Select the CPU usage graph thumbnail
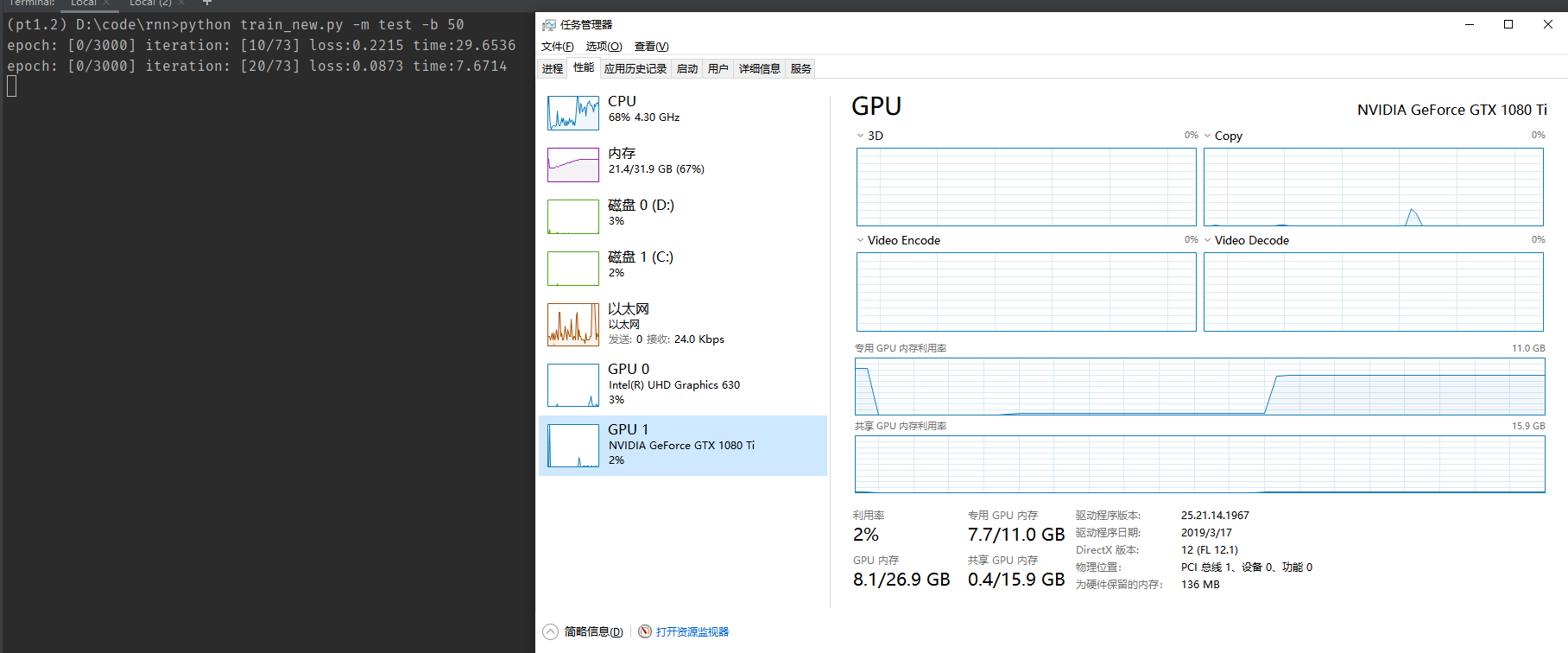Screen dimensions: 1568x653 [573, 113]
